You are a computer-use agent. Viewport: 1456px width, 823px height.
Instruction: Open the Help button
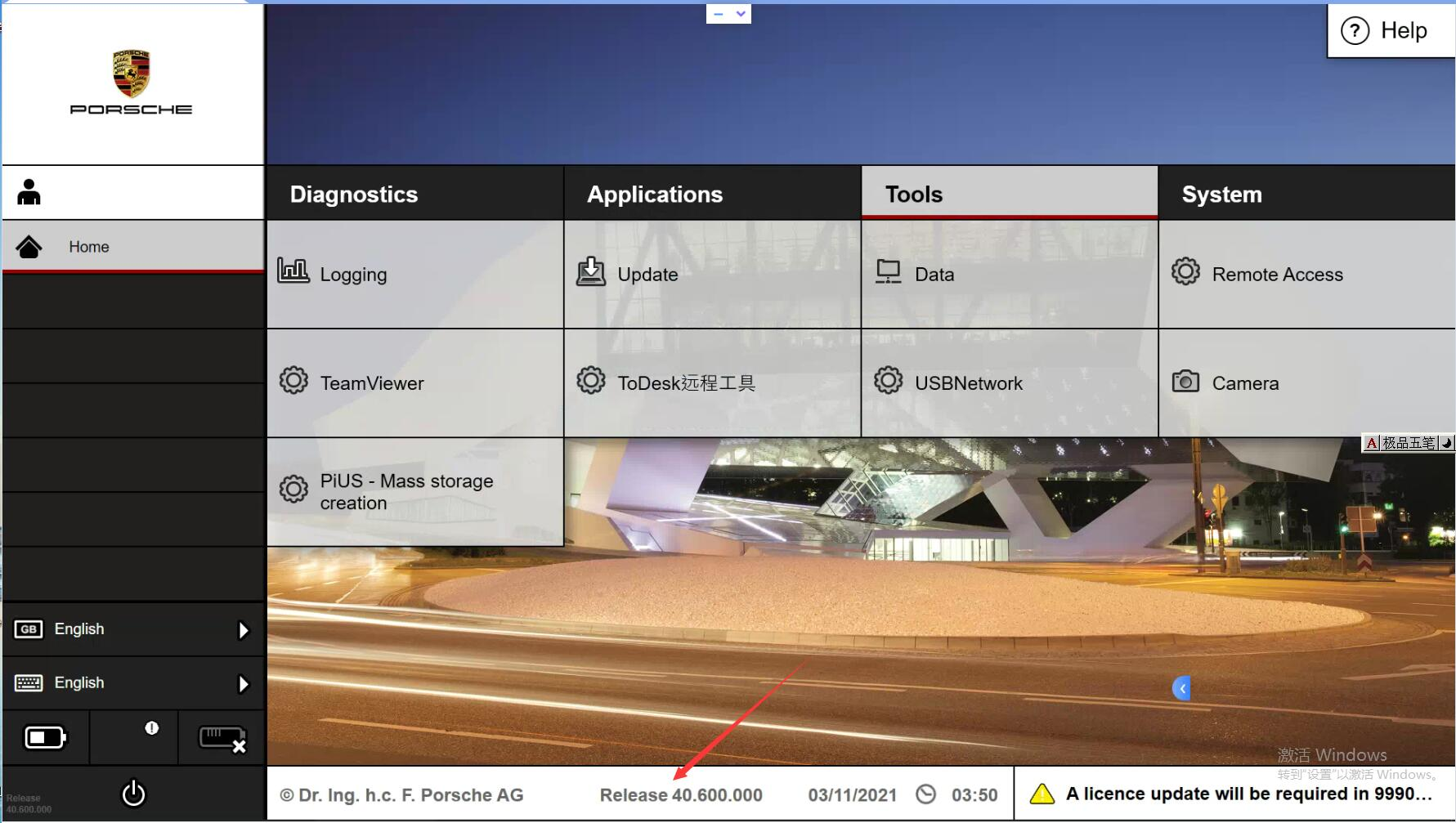(x=1389, y=31)
